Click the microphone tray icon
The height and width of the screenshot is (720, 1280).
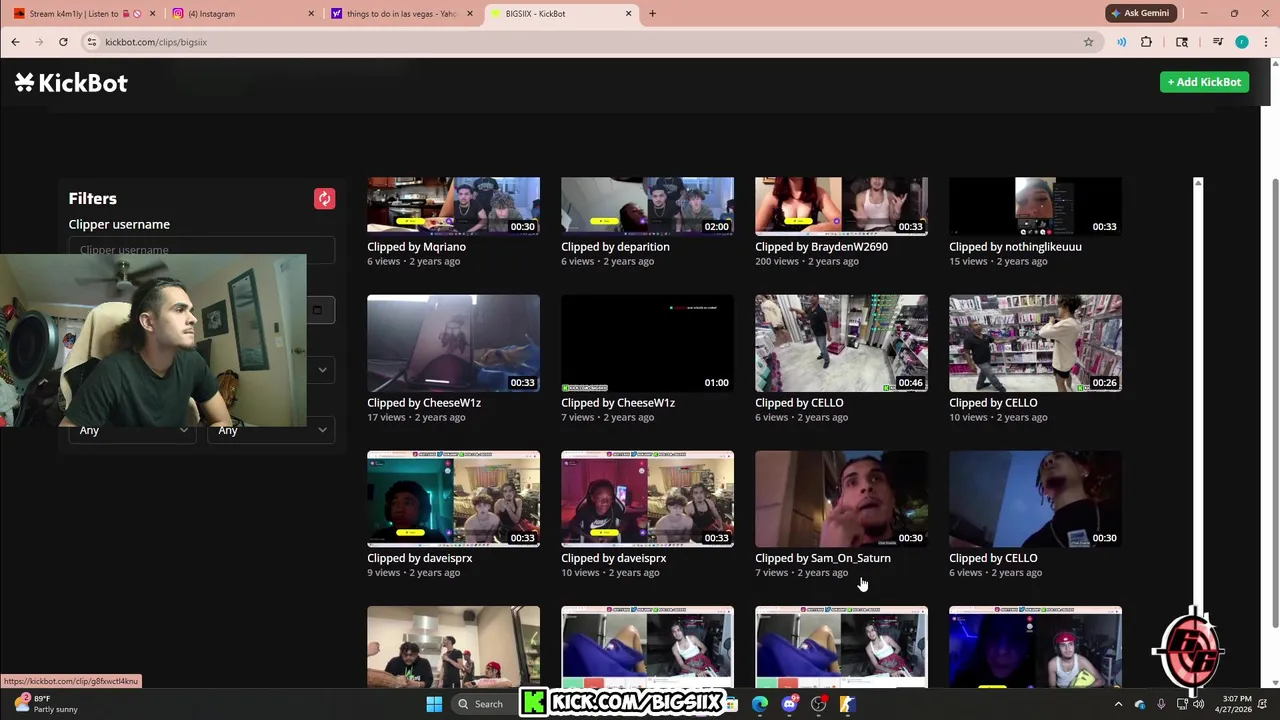(1161, 704)
